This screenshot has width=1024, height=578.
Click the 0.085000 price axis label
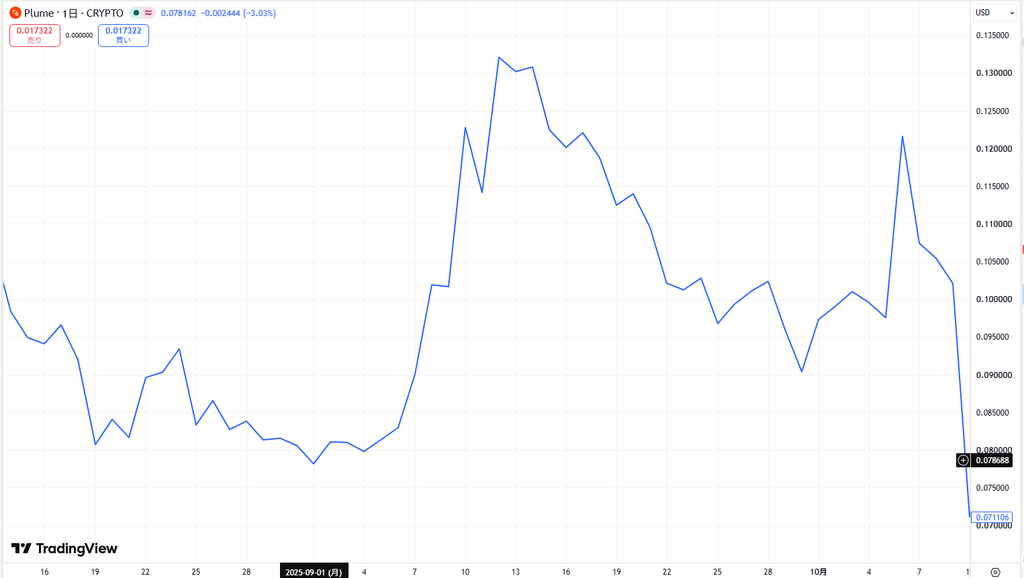click(x=993, y=413)
